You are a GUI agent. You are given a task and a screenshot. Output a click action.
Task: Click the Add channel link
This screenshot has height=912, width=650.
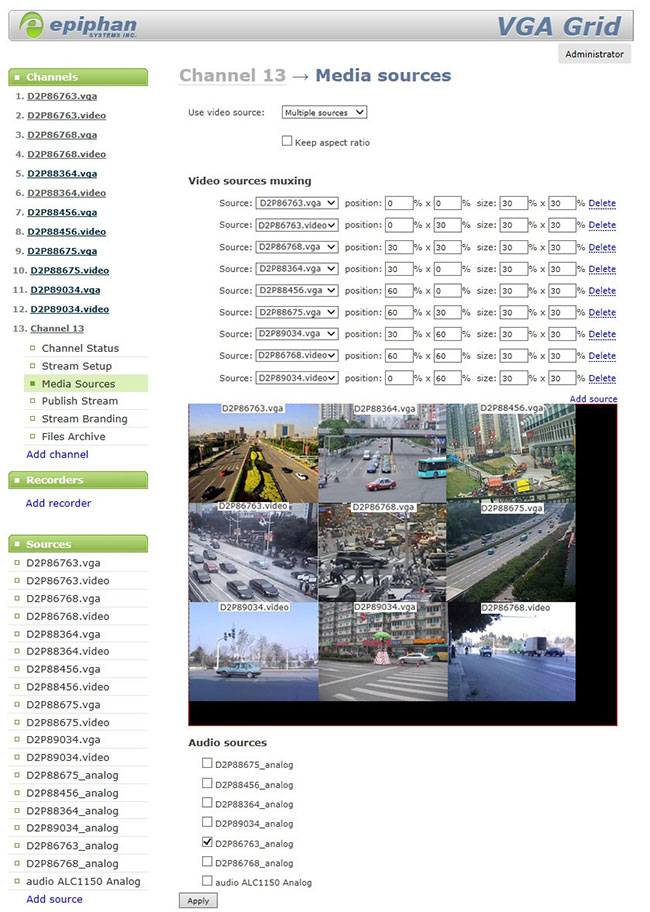point(57,454)
